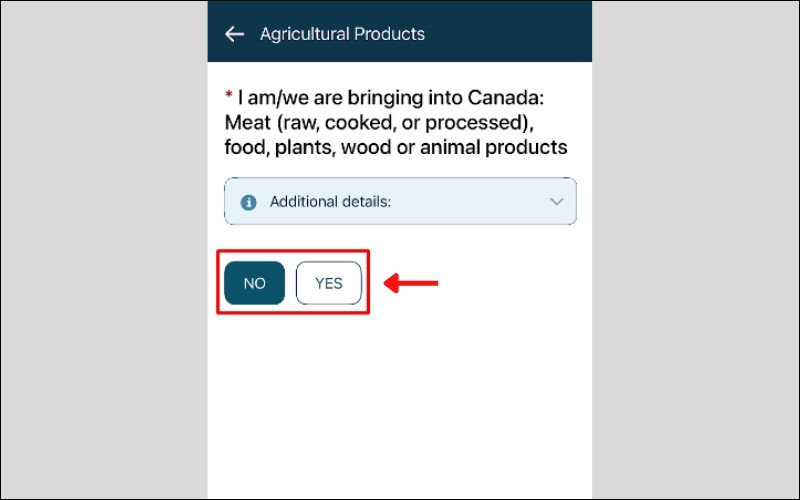Select the YES option

329,283
